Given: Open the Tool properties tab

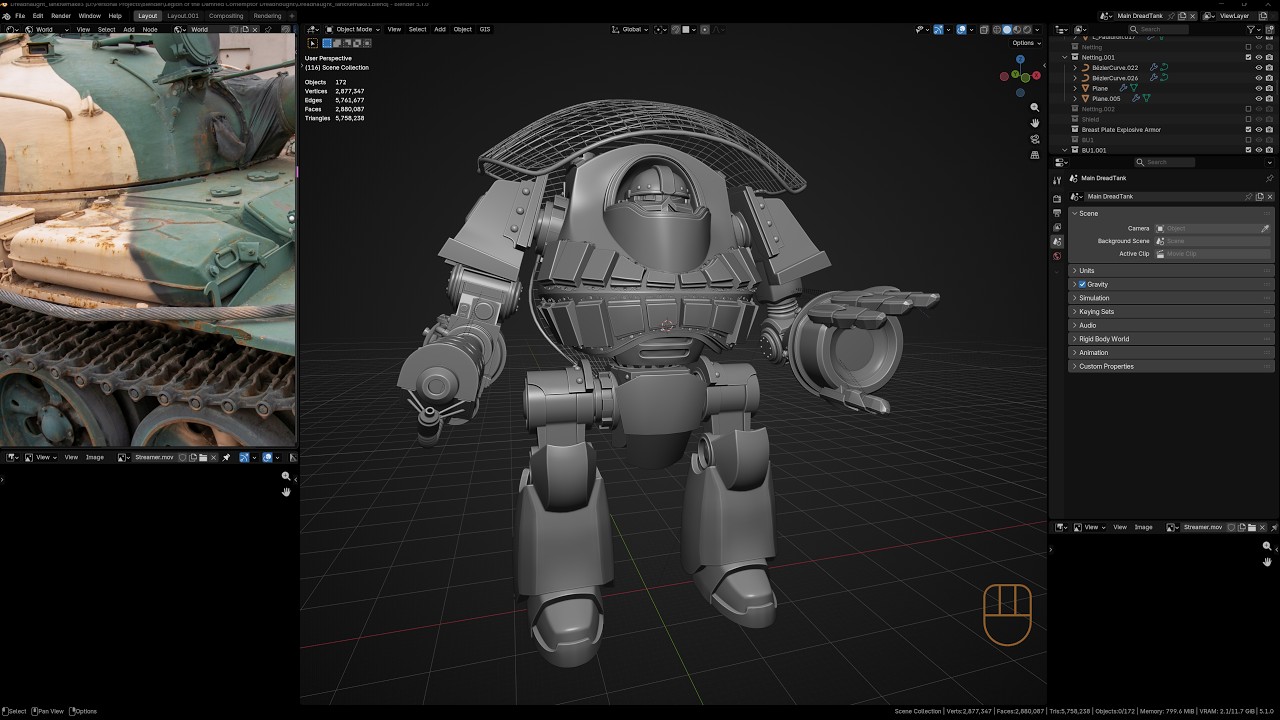Looking at the screenshot, I should (1057, 180).
